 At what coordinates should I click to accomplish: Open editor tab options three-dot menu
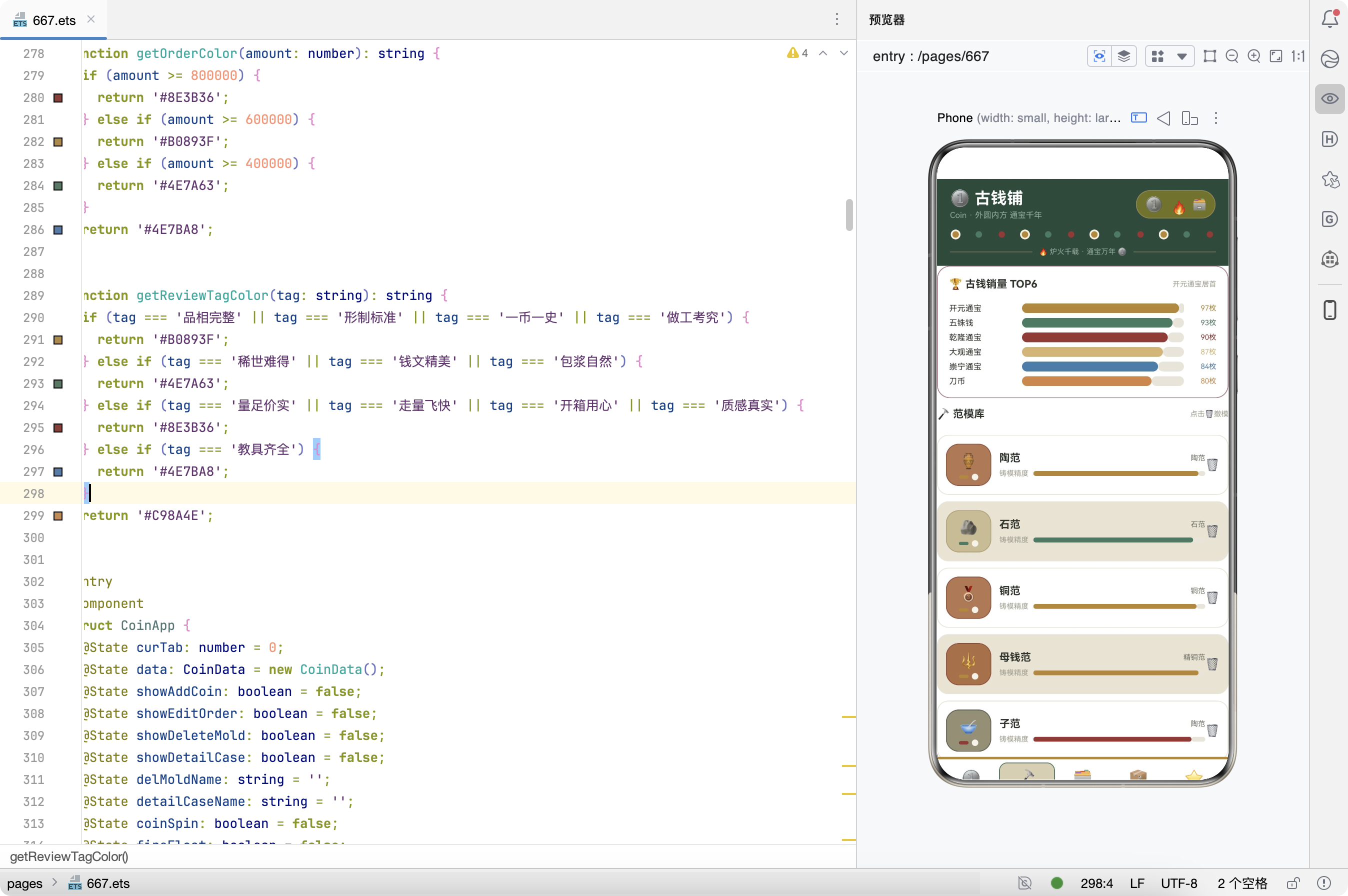[x=836, y=19]
